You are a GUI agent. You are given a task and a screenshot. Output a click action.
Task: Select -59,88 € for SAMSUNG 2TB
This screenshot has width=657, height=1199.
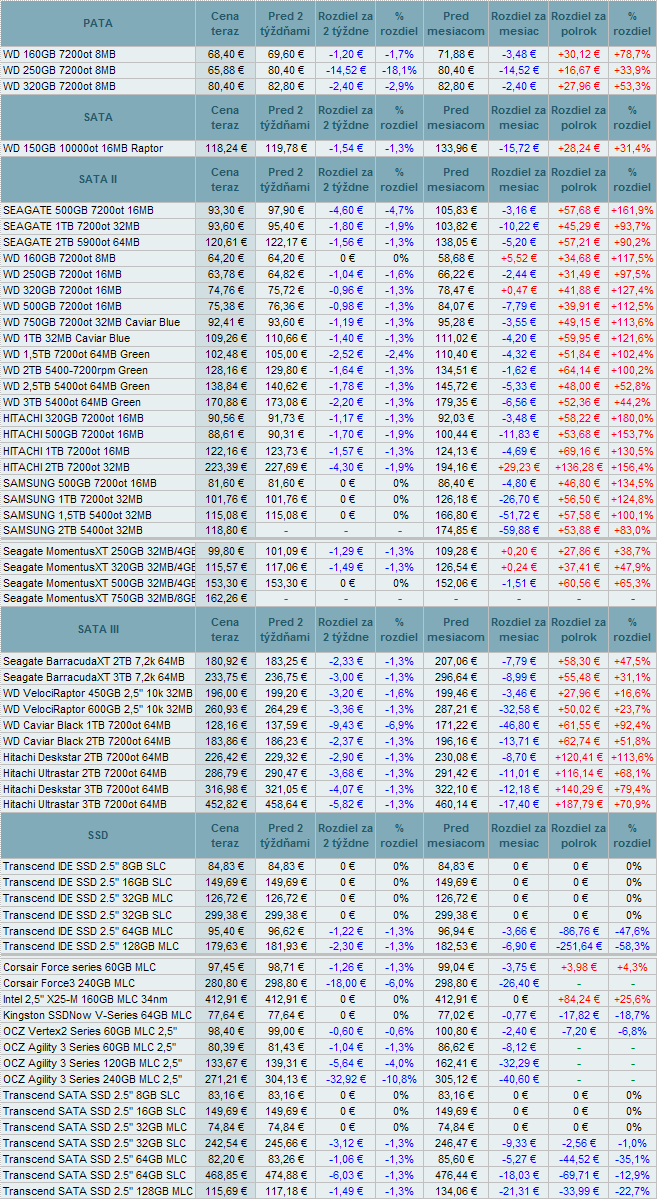(x=518, y=531)
